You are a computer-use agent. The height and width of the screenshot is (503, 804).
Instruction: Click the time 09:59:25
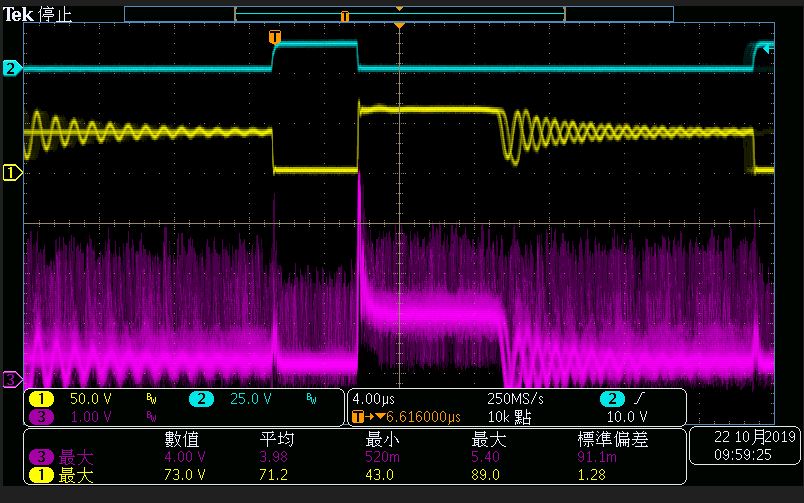[742, 455]
